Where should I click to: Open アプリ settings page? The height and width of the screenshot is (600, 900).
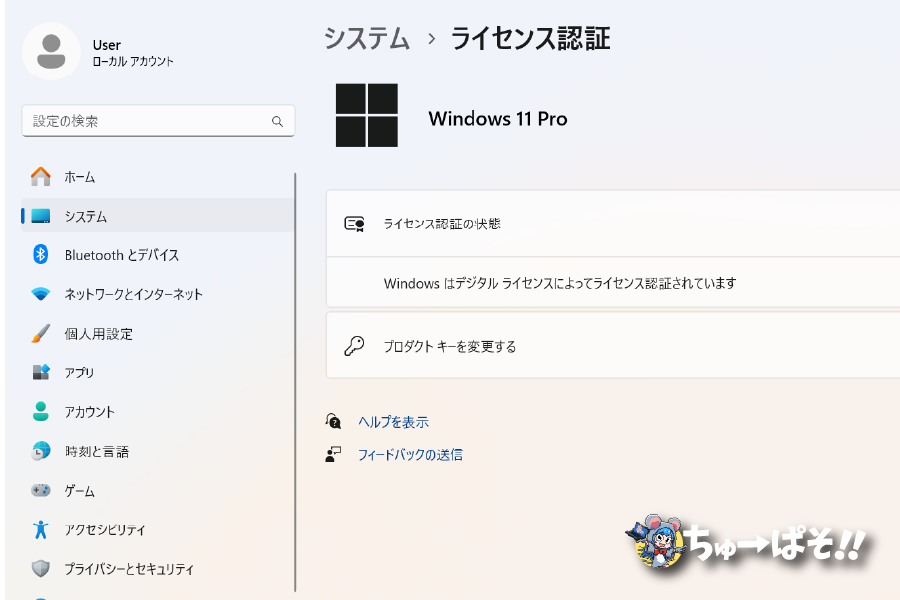pos(158,373)
